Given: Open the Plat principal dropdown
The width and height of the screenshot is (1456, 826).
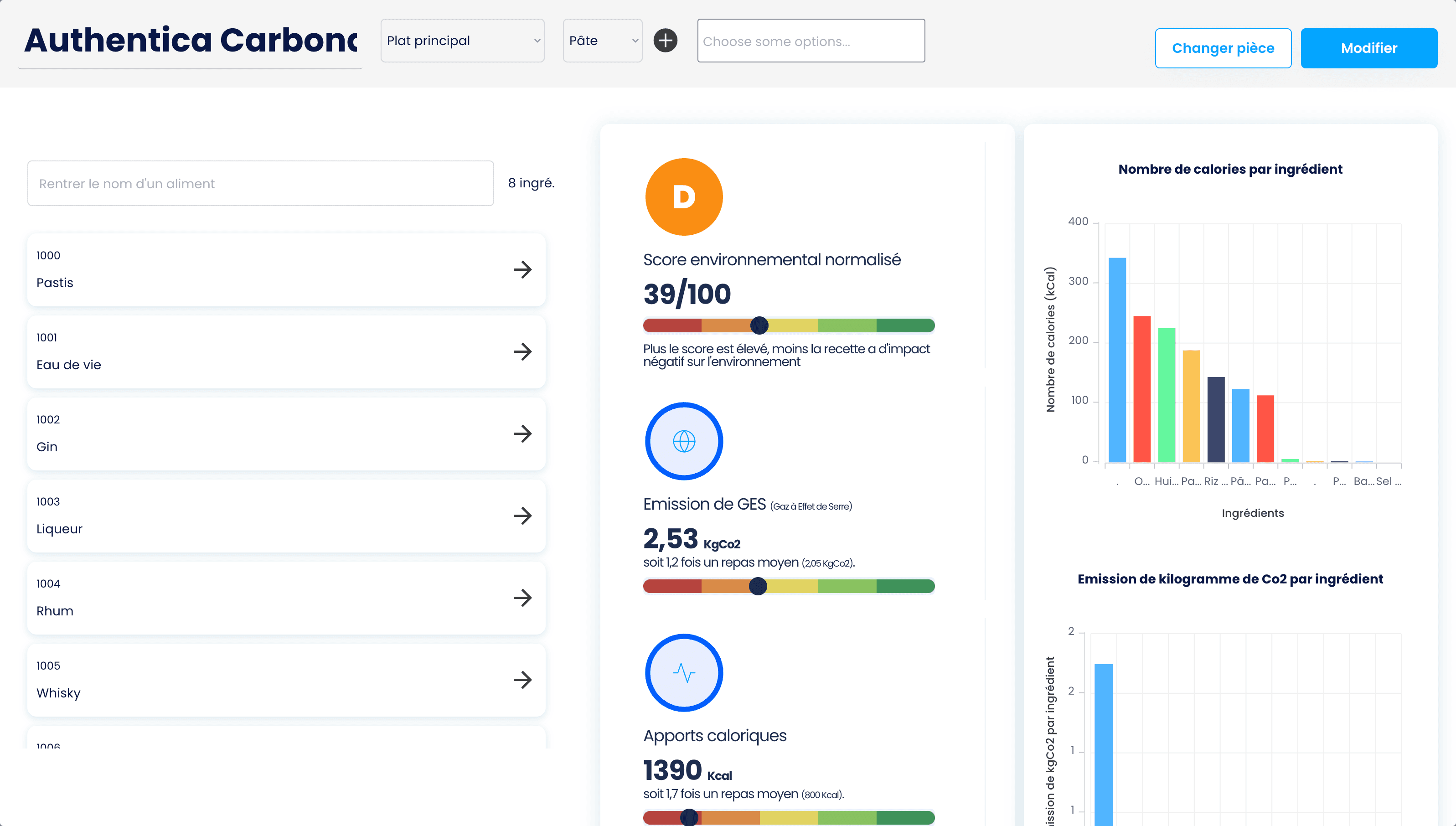Looking at the screenshot, I should pyautogui.click(x=462, y=41).
